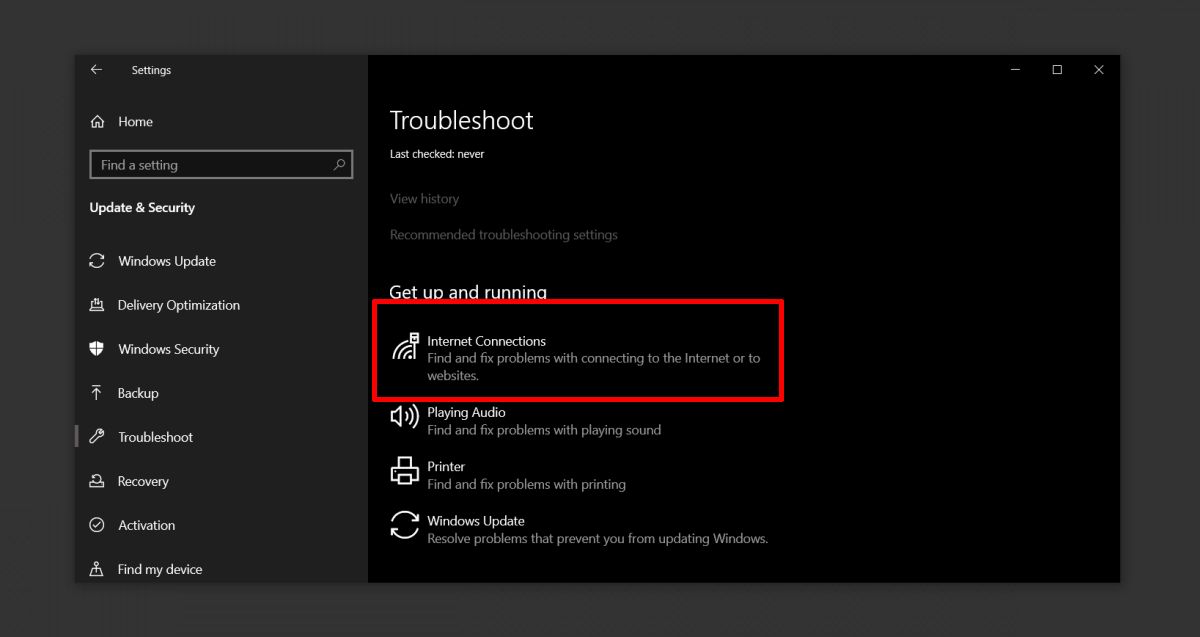Click the Activation checkmark circle icon

point(97,525)
